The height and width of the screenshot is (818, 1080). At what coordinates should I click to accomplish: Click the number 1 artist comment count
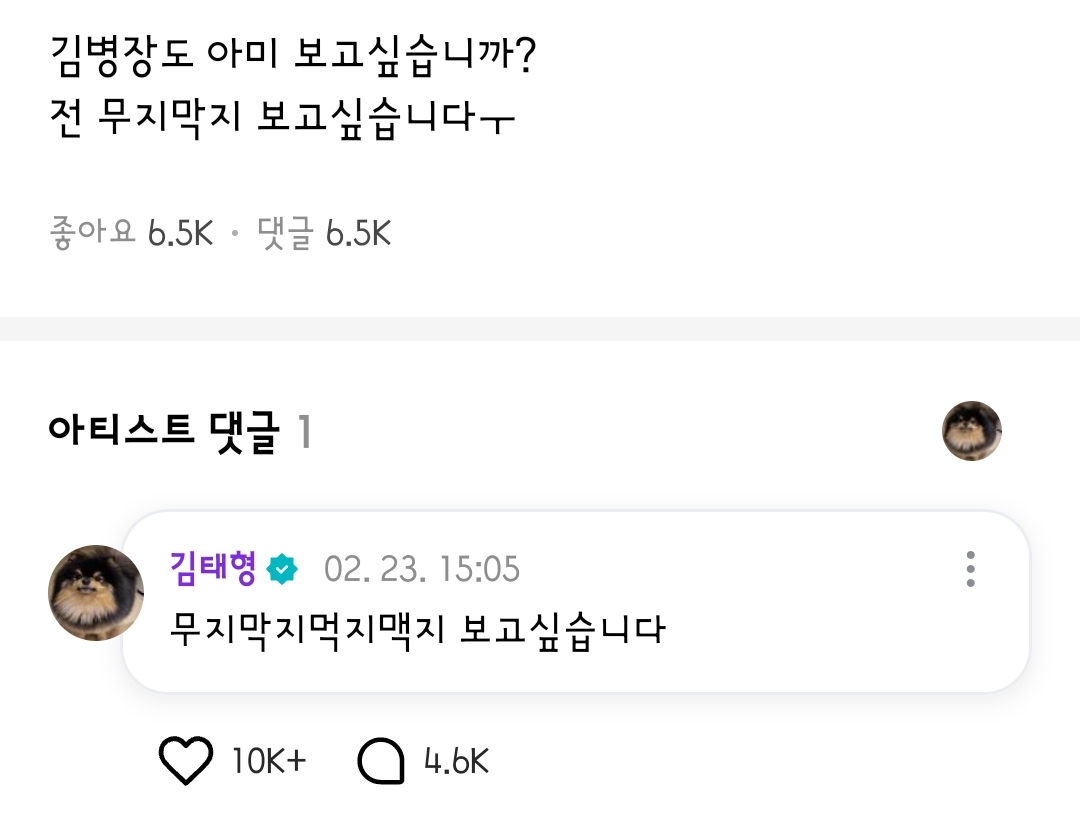(x=304, y=433)
